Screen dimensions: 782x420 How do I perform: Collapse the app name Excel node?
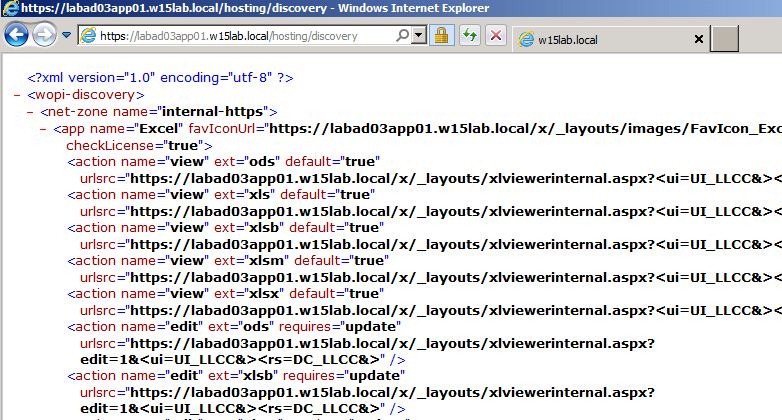pyautogui.click(x=43, y=129)
